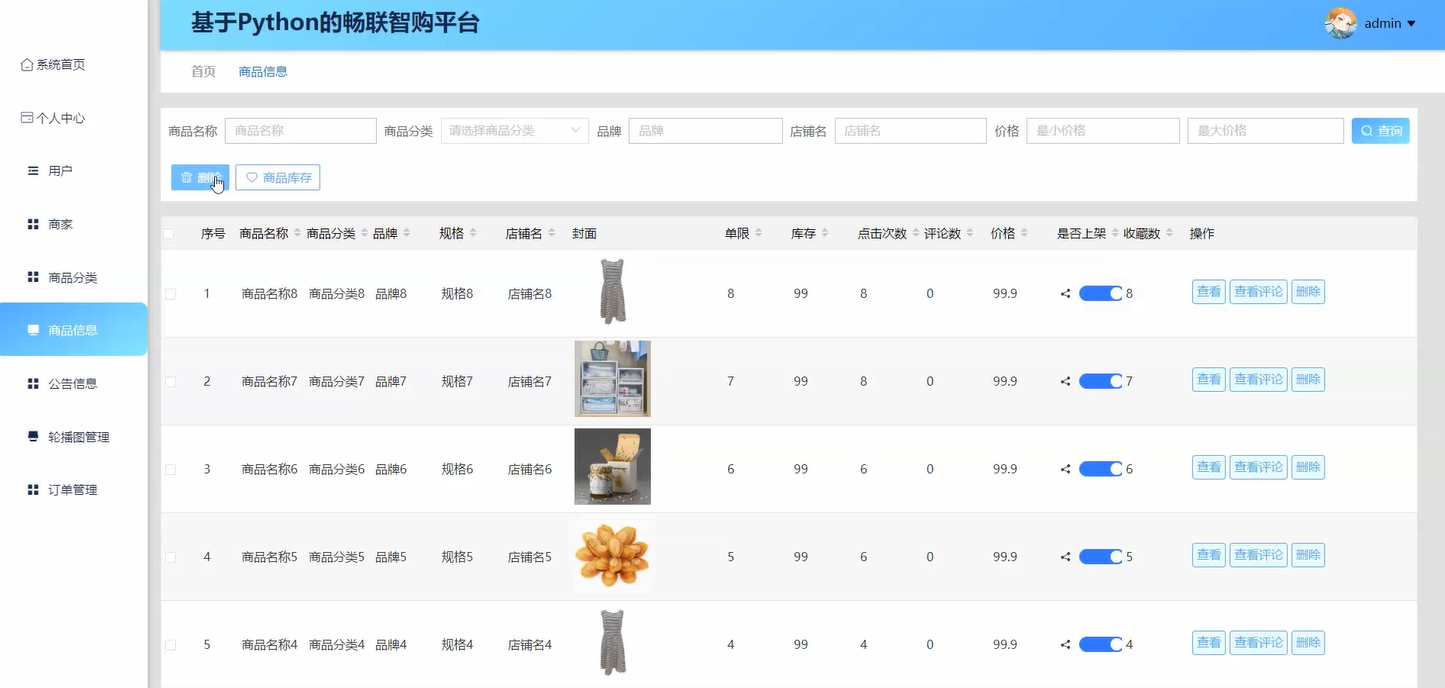Click the magnifier icon in the 查询 button
The height and width of the screenshot is (688, 1445).
(x=1366, y=130)
